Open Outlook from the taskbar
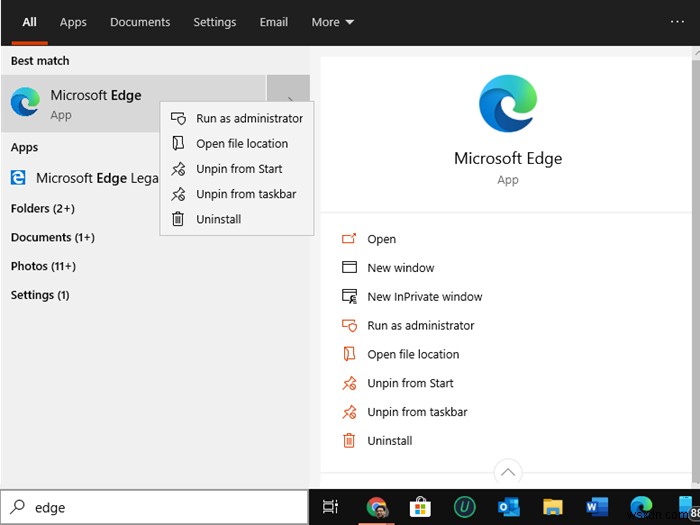This screenshot has height=525, width=700. [508, 507]
